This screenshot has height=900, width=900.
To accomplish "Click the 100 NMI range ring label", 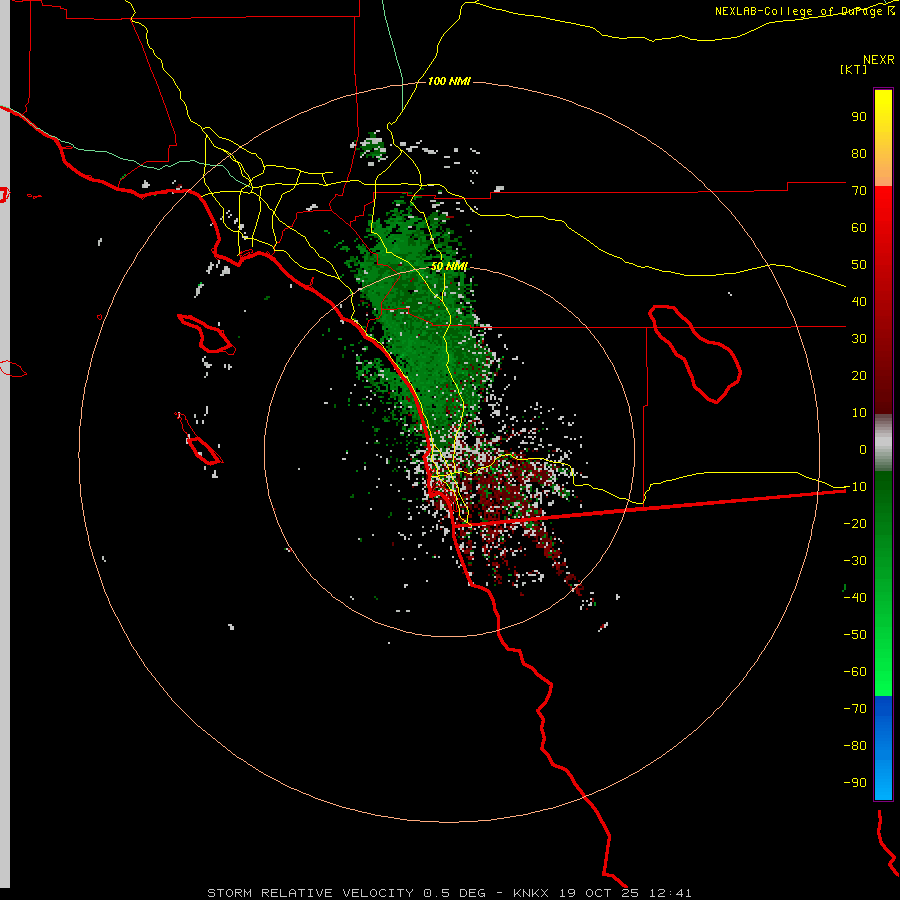I will (x=449, y=82).
